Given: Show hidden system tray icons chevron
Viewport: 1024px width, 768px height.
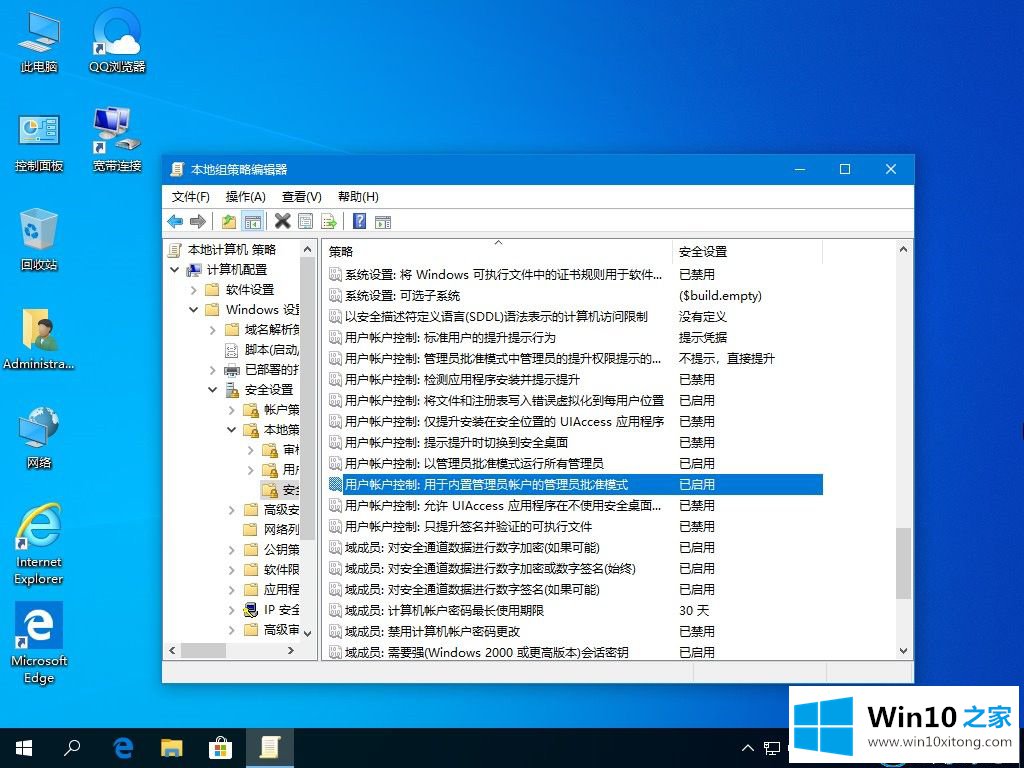Looking at the screenshot, I should pyautogui.click(x=748, y=748).
